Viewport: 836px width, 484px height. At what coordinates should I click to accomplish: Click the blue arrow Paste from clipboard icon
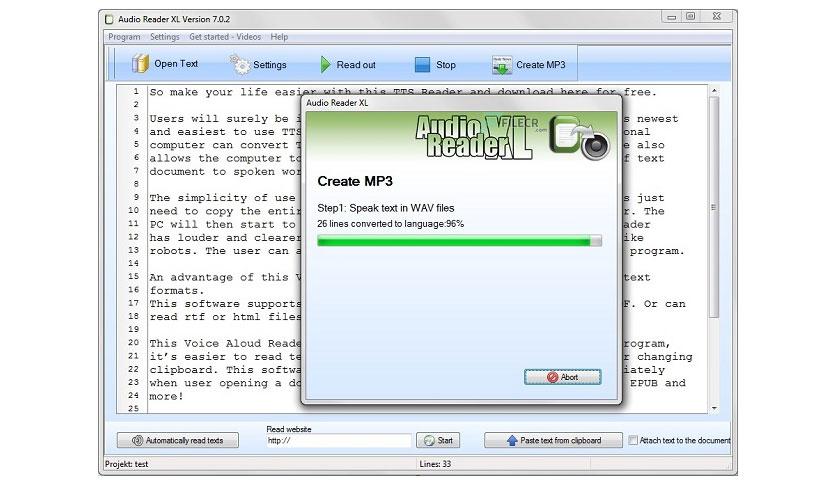click(x=512, y=440)
